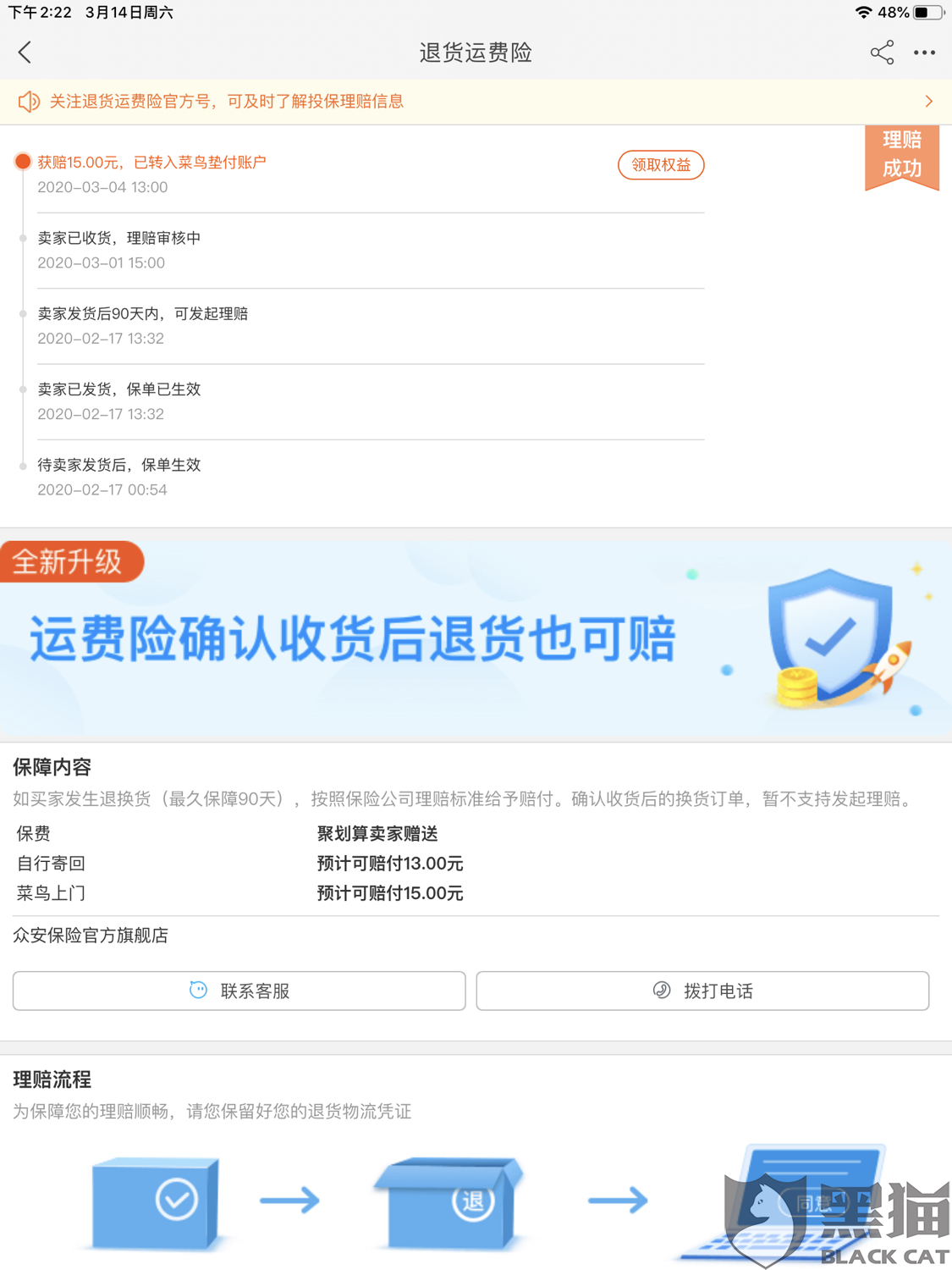
Task: Open the share icon
Action: (882, 52)
